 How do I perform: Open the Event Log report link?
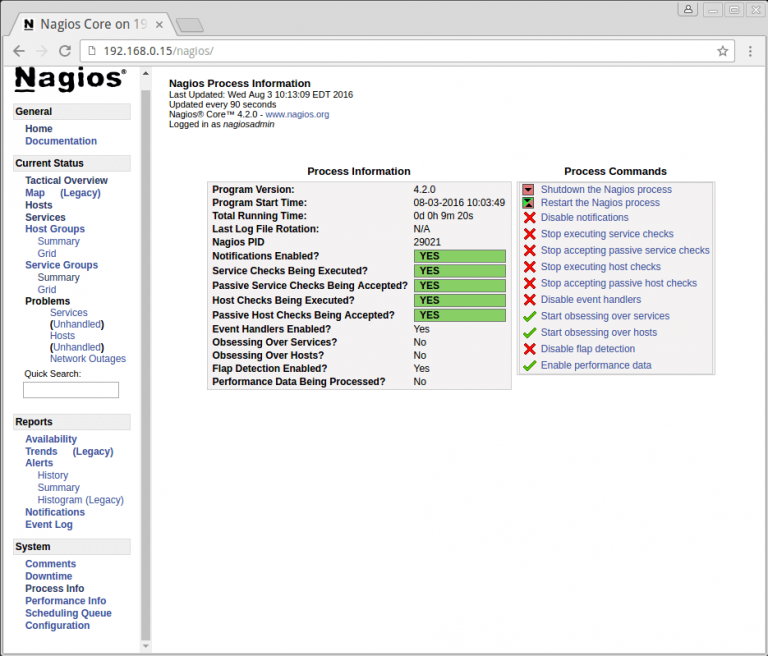click(x=49, y=525)
